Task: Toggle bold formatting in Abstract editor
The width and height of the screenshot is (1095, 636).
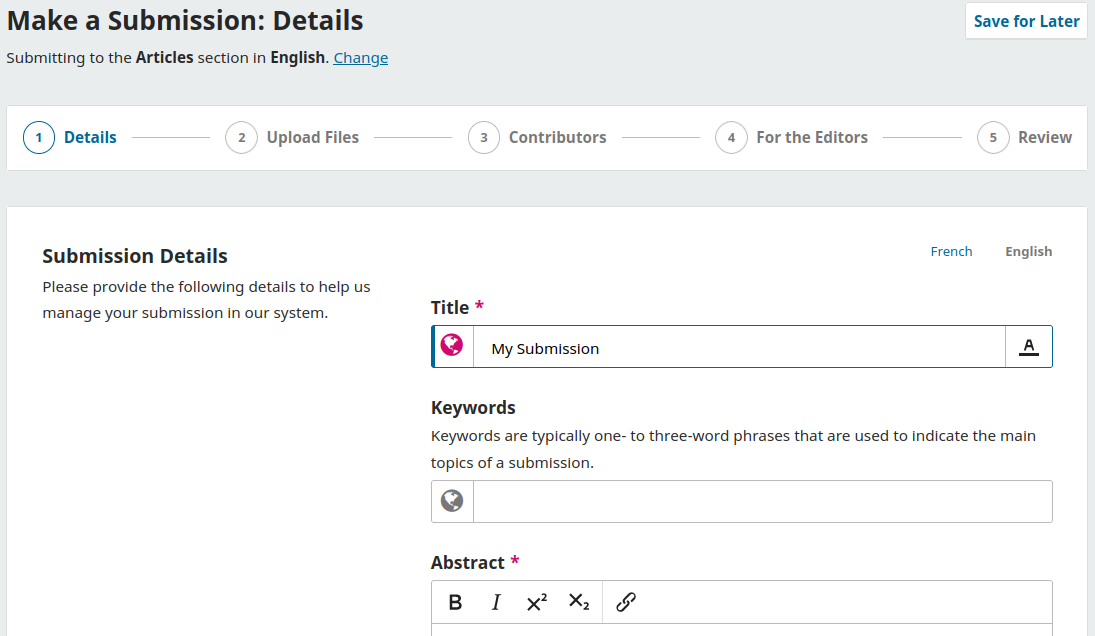Action: [x=455, y=602]
